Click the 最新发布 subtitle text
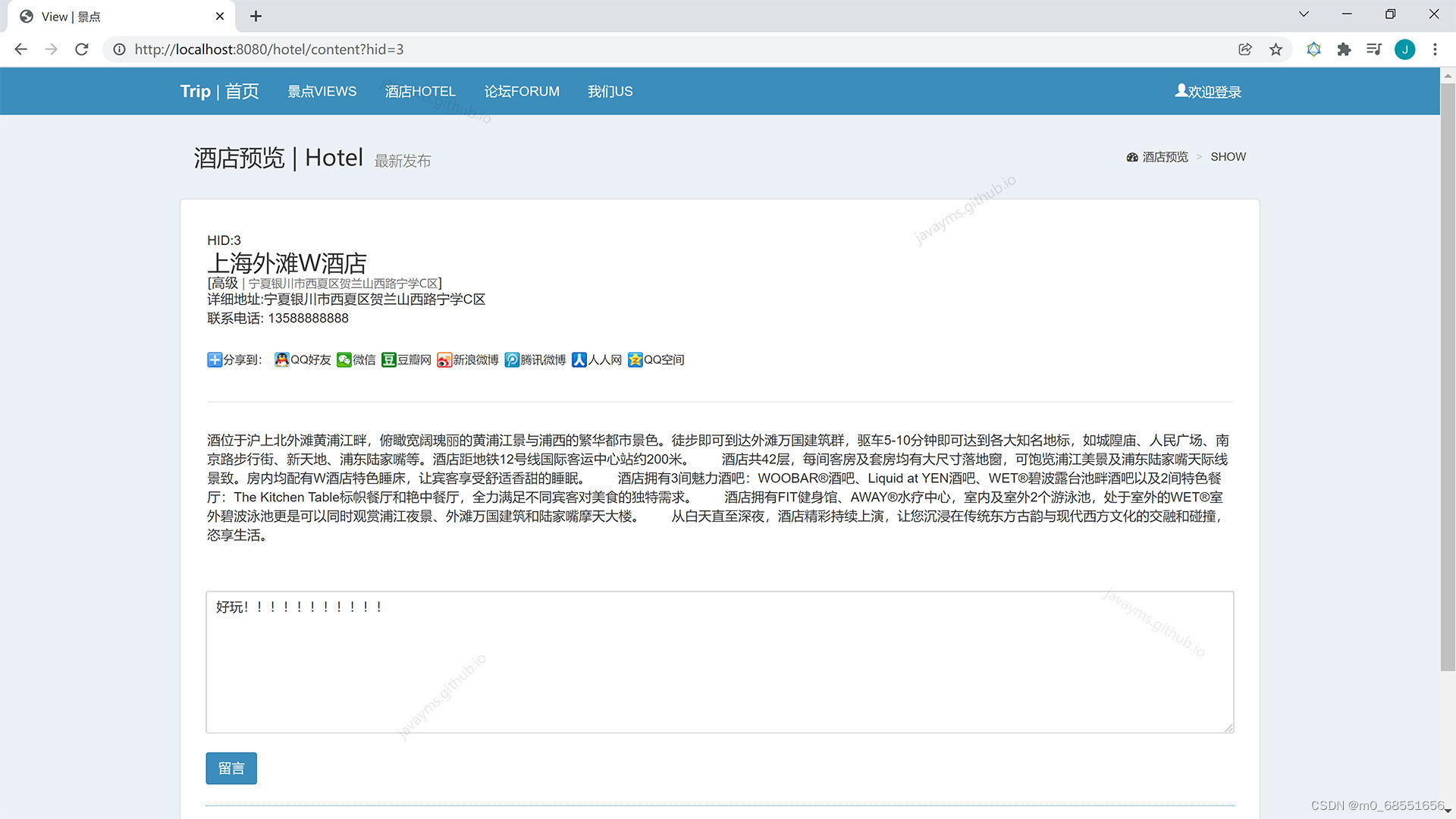The image size is (1456, 819). (403, 161)
